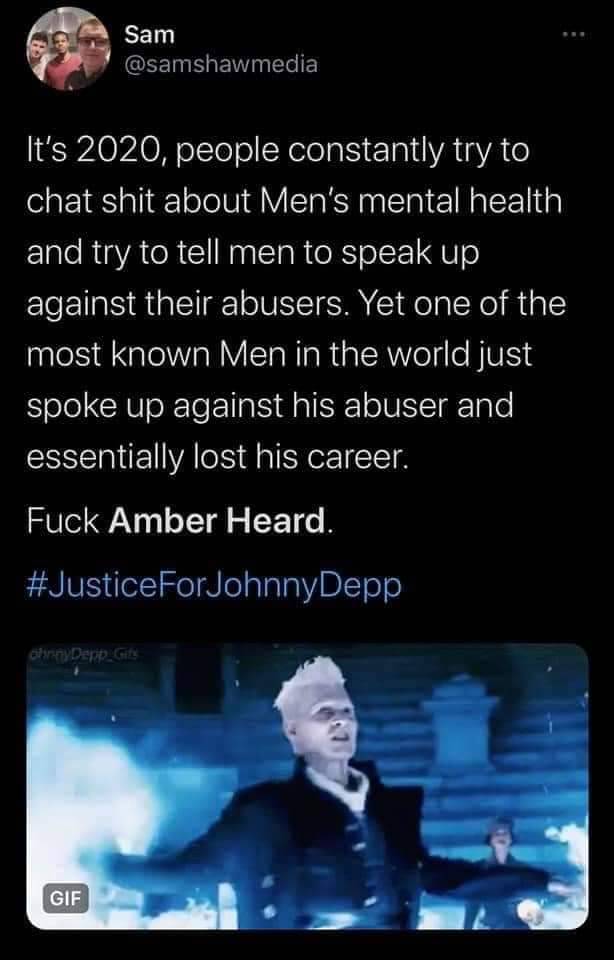Open the tweet's three-dot more options menu

[575, 34]
